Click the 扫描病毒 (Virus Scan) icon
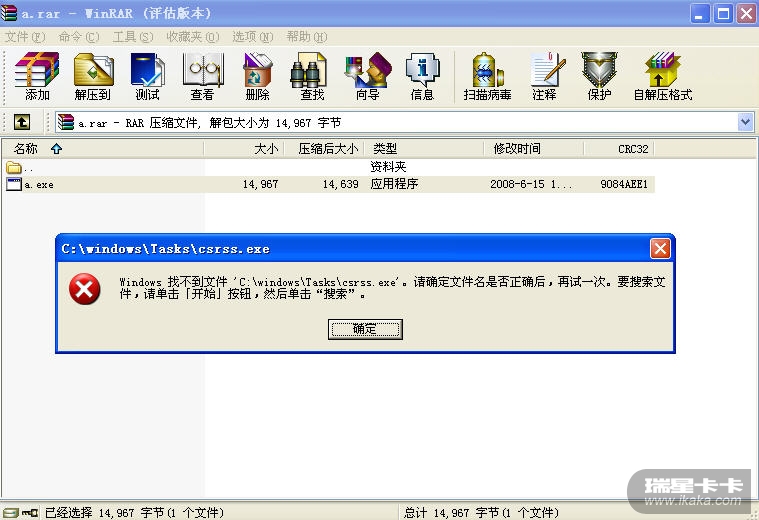759x520 pixels. [487, 76]
